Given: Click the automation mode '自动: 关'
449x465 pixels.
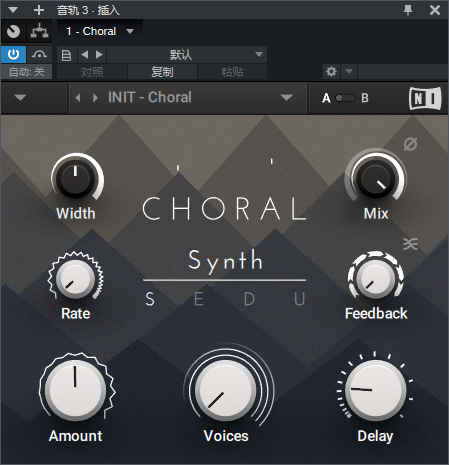Looking at the screenshot, I should pyautogui.click(x=26, y=72).
